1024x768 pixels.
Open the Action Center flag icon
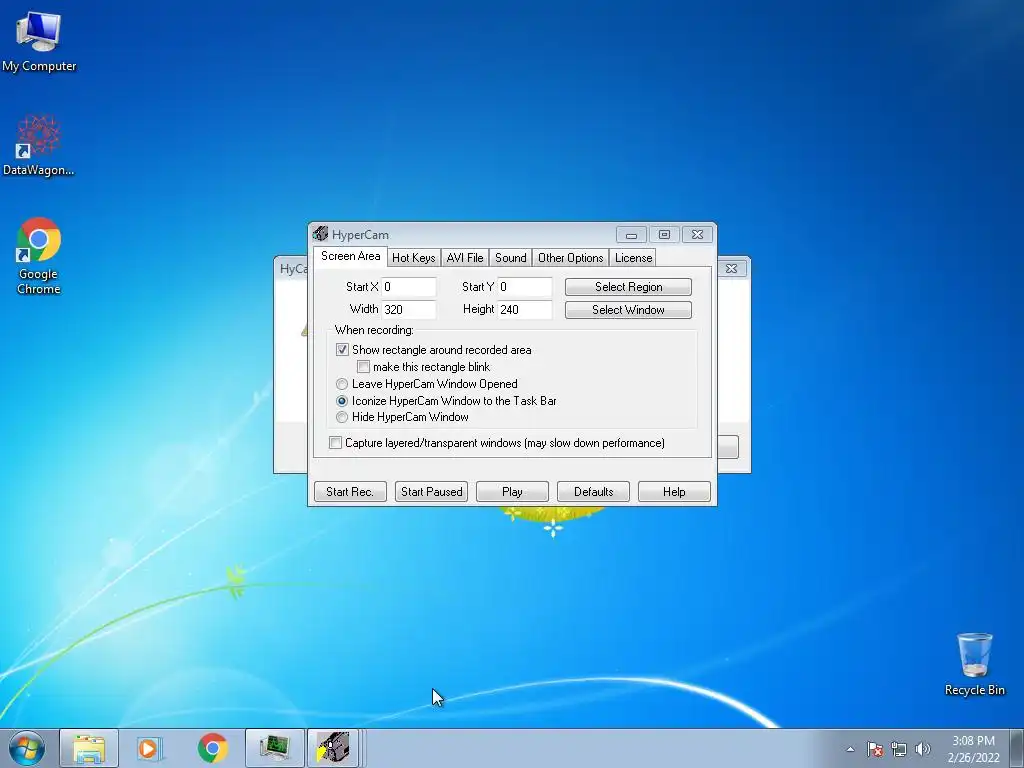[874, 749]
